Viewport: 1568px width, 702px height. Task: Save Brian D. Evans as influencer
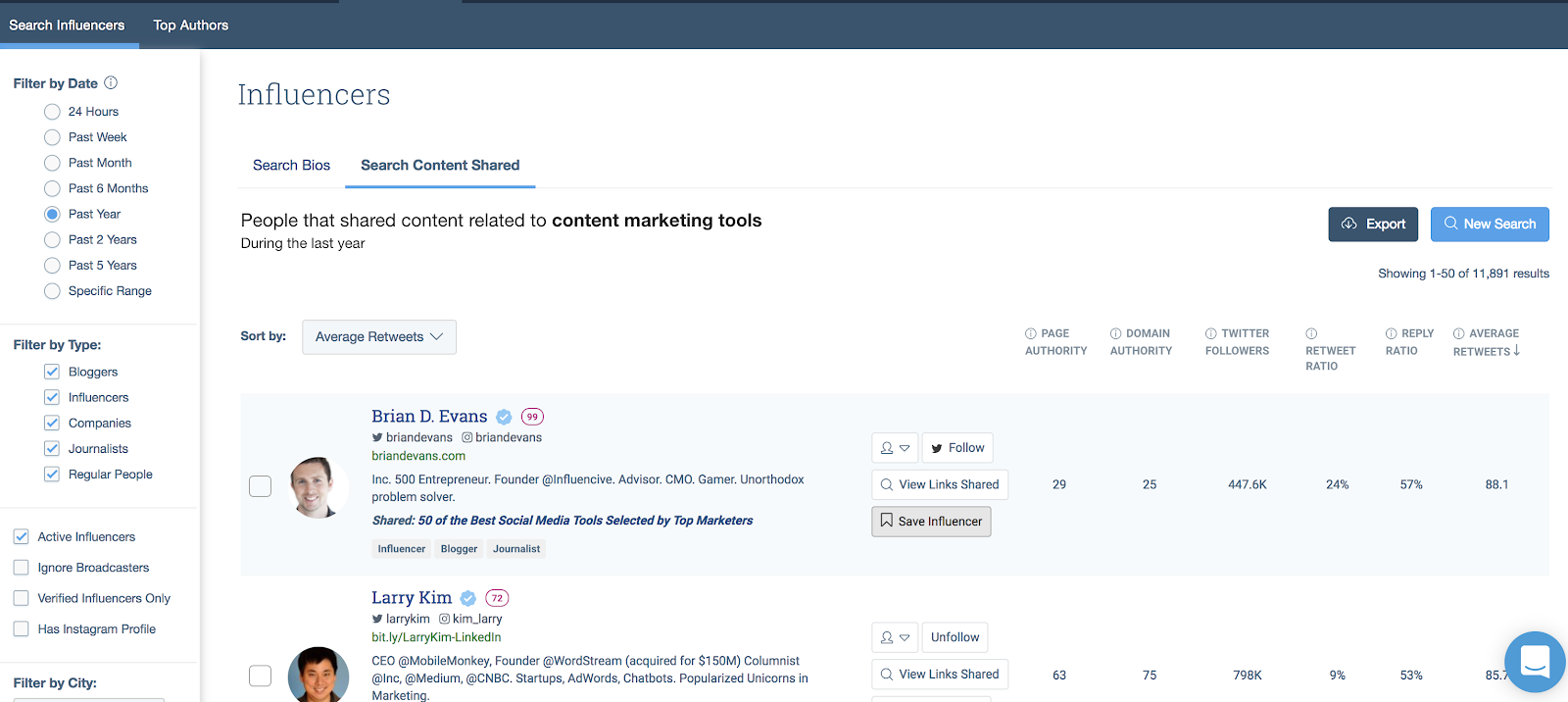click(x=931, y=522)
